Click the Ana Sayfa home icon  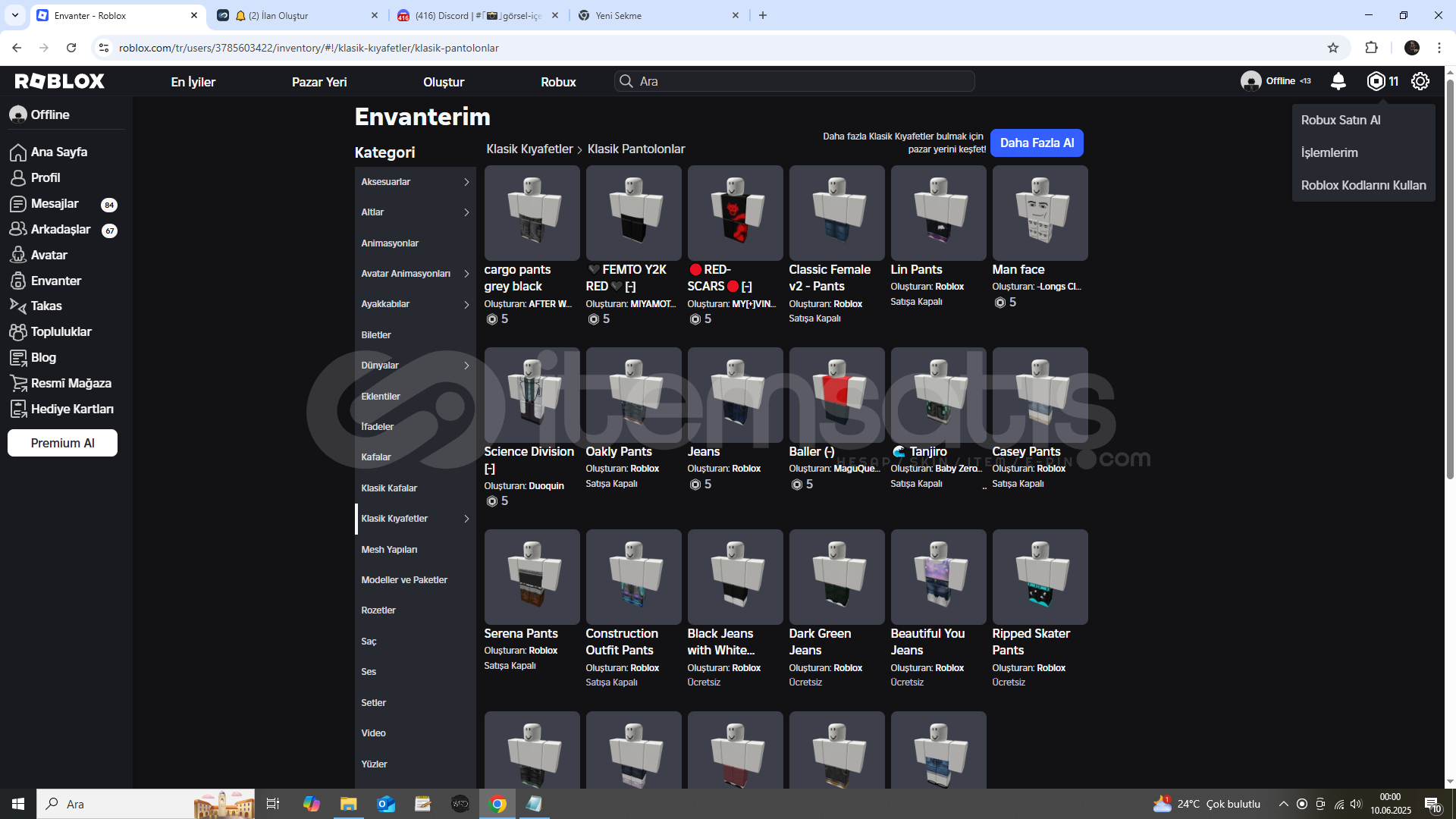point(18,152)
